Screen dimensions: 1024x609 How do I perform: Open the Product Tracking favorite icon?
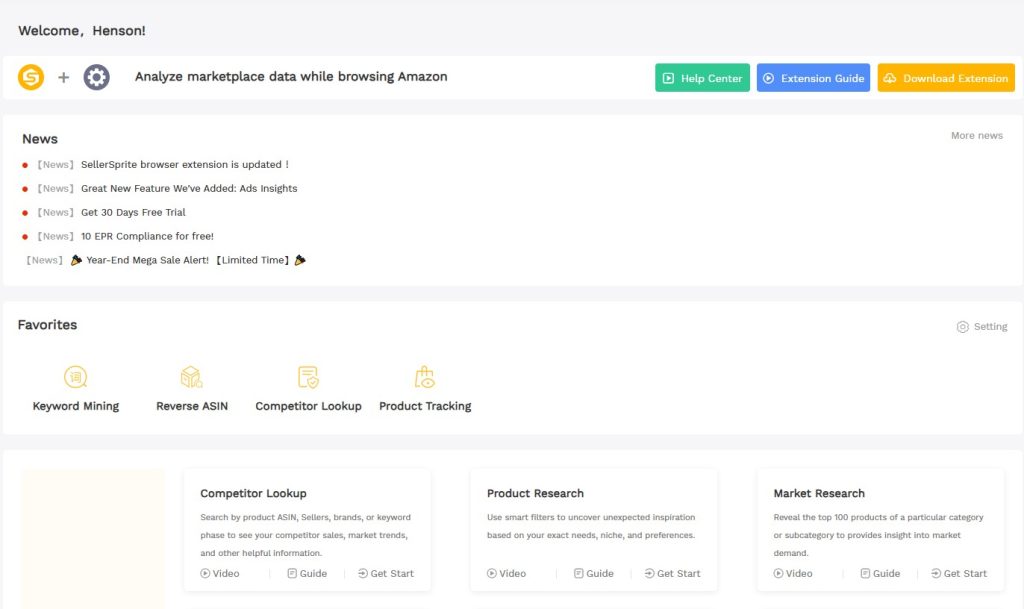coord(425,377)
